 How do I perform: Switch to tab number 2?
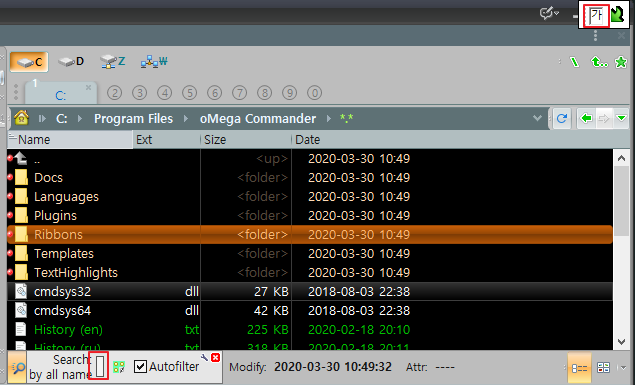pyautogui.click(x=115, y=93)
